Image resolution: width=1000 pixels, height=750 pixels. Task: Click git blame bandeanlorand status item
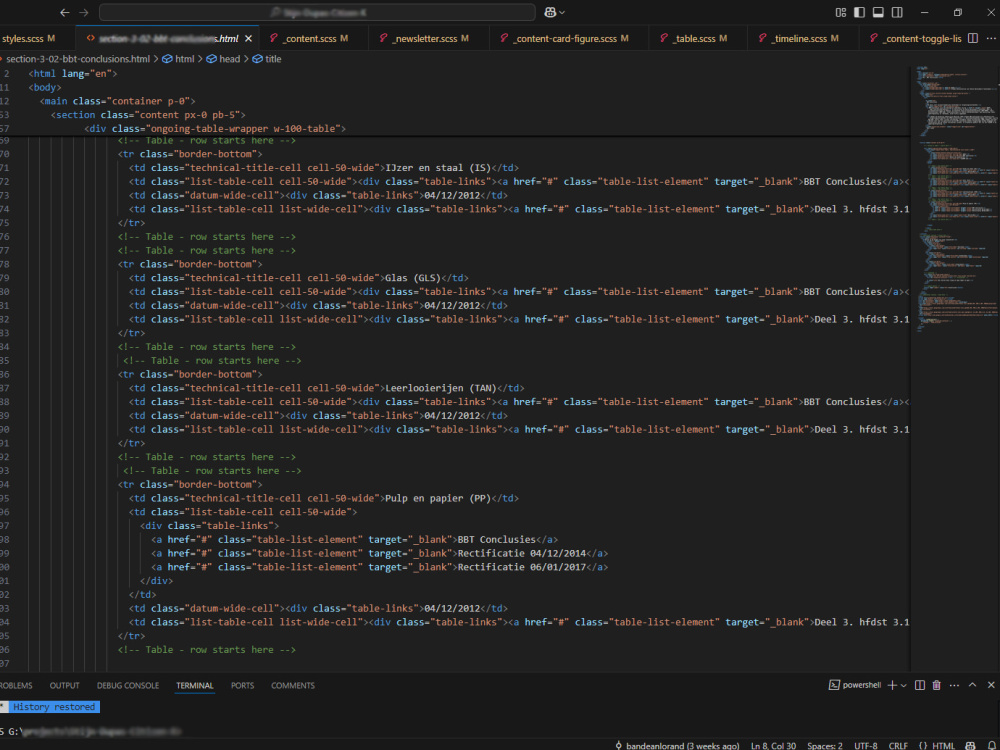pos(677,745)
